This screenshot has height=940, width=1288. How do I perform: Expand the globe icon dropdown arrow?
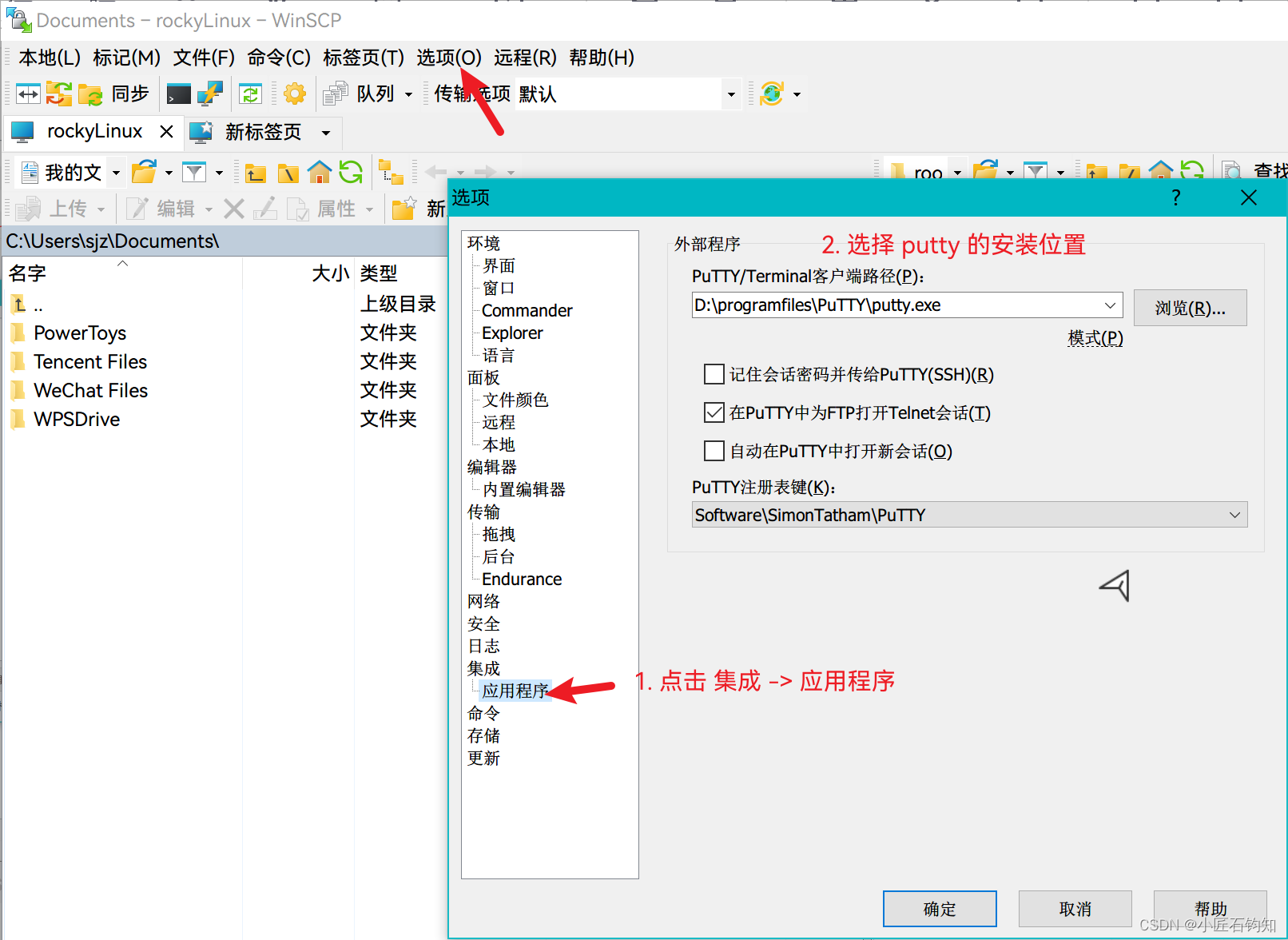[x=797, y=94]
